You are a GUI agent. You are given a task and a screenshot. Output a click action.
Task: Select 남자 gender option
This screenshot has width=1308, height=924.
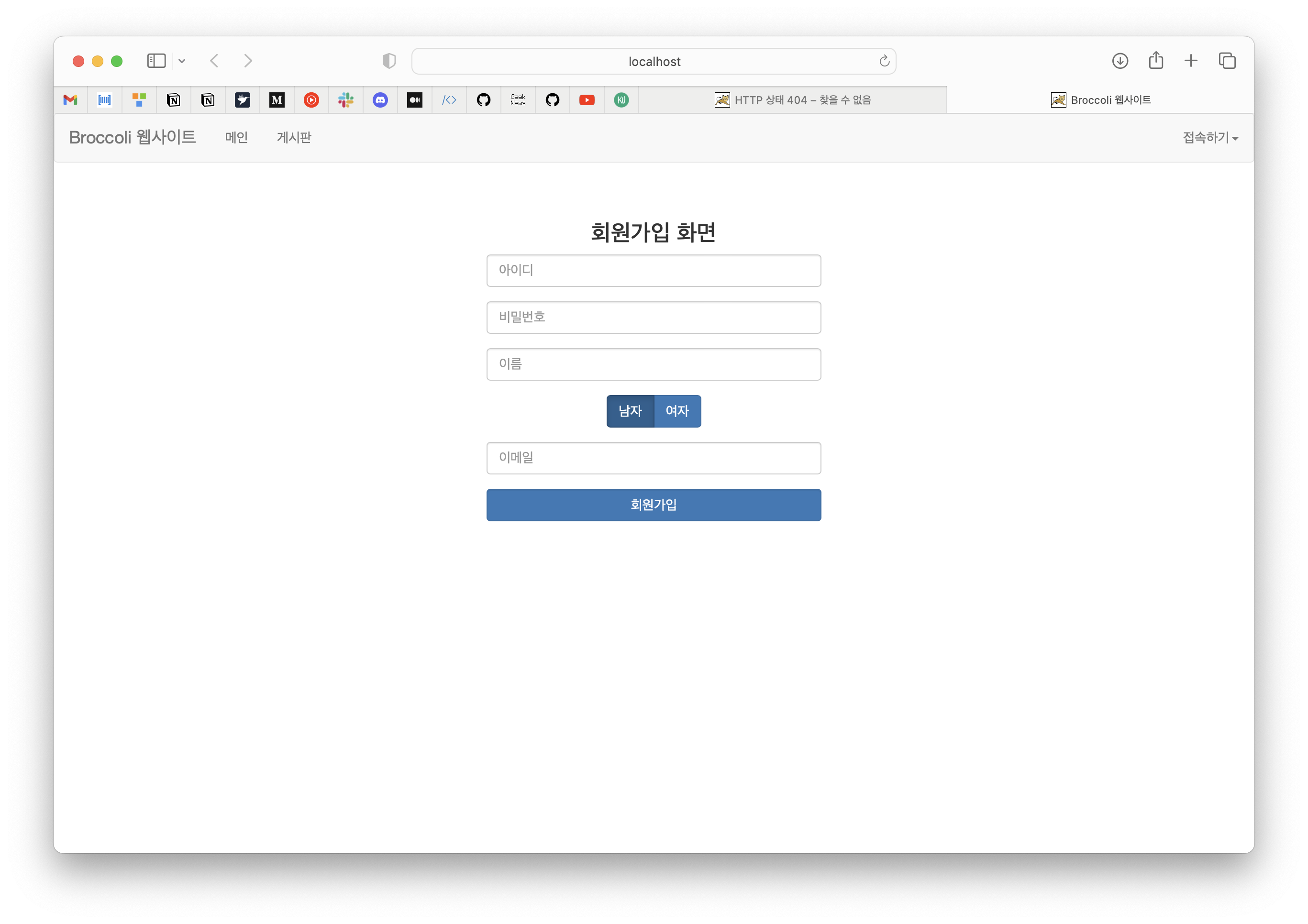[630, 411]
